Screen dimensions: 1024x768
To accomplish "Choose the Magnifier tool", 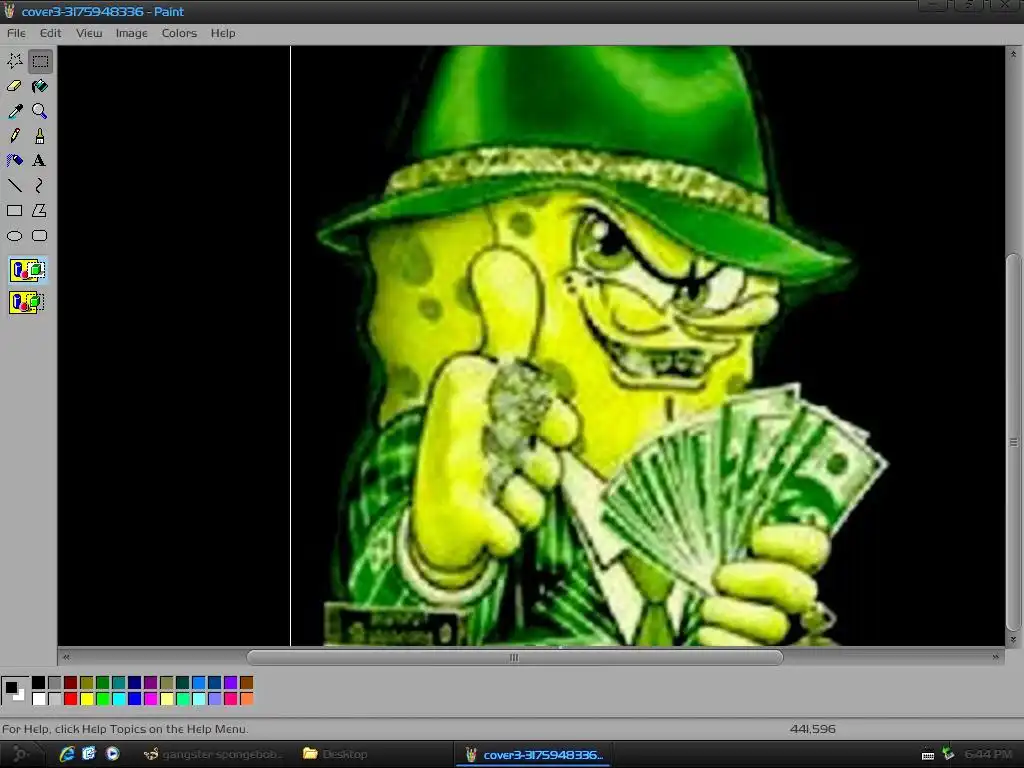I will coord(40,111).
